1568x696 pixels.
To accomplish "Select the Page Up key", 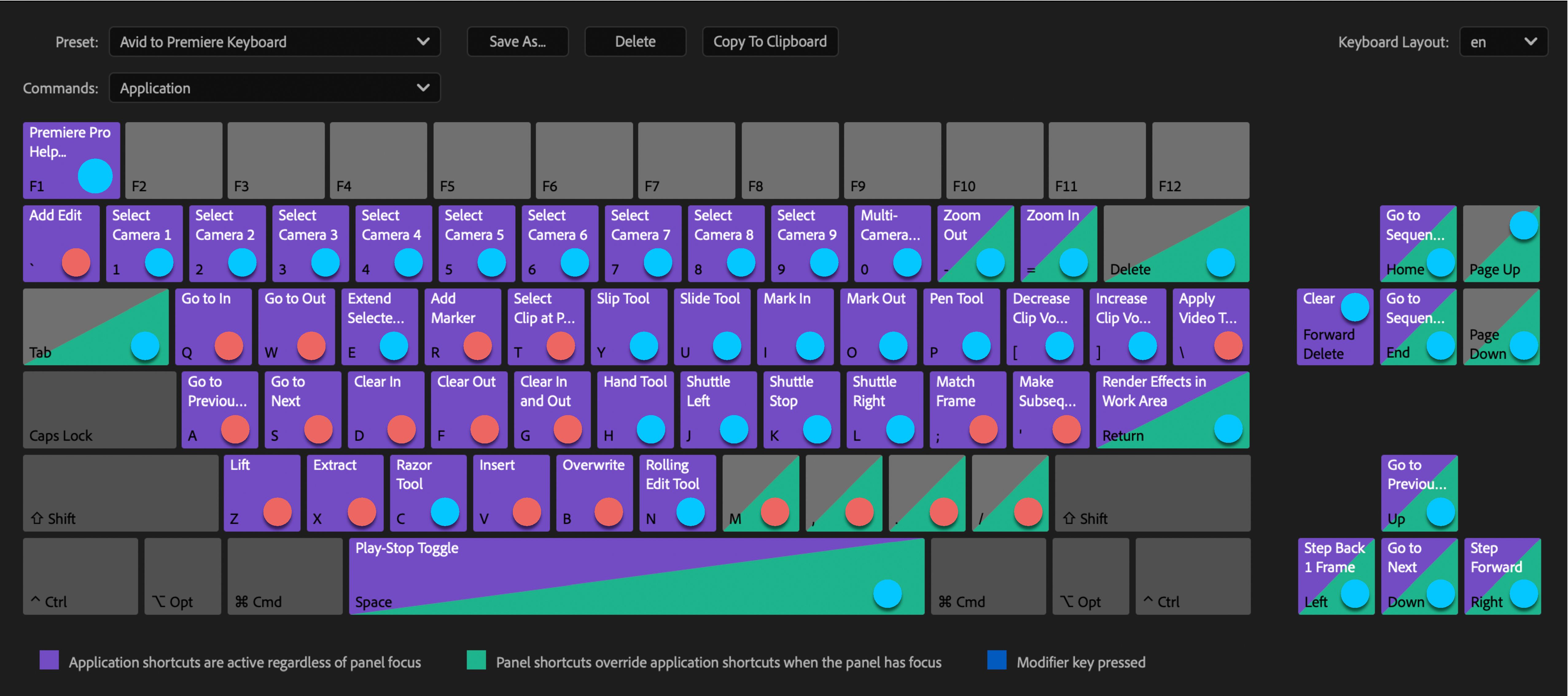I will [x=1502, y=244].
